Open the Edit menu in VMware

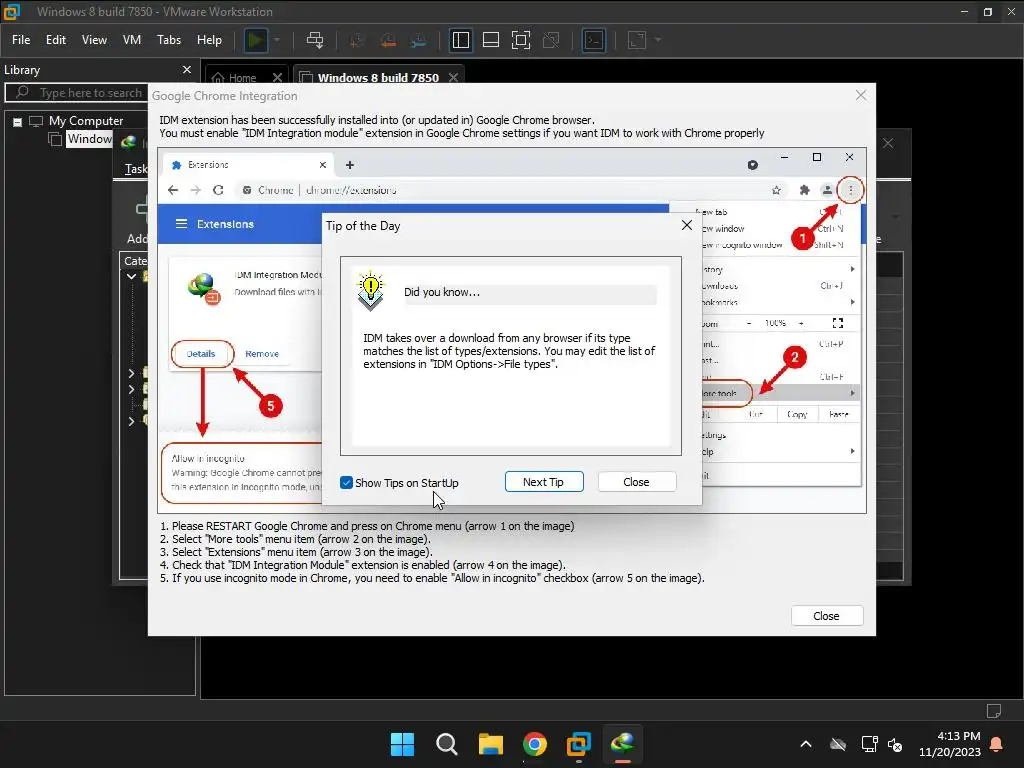click(x=56, y=40)
